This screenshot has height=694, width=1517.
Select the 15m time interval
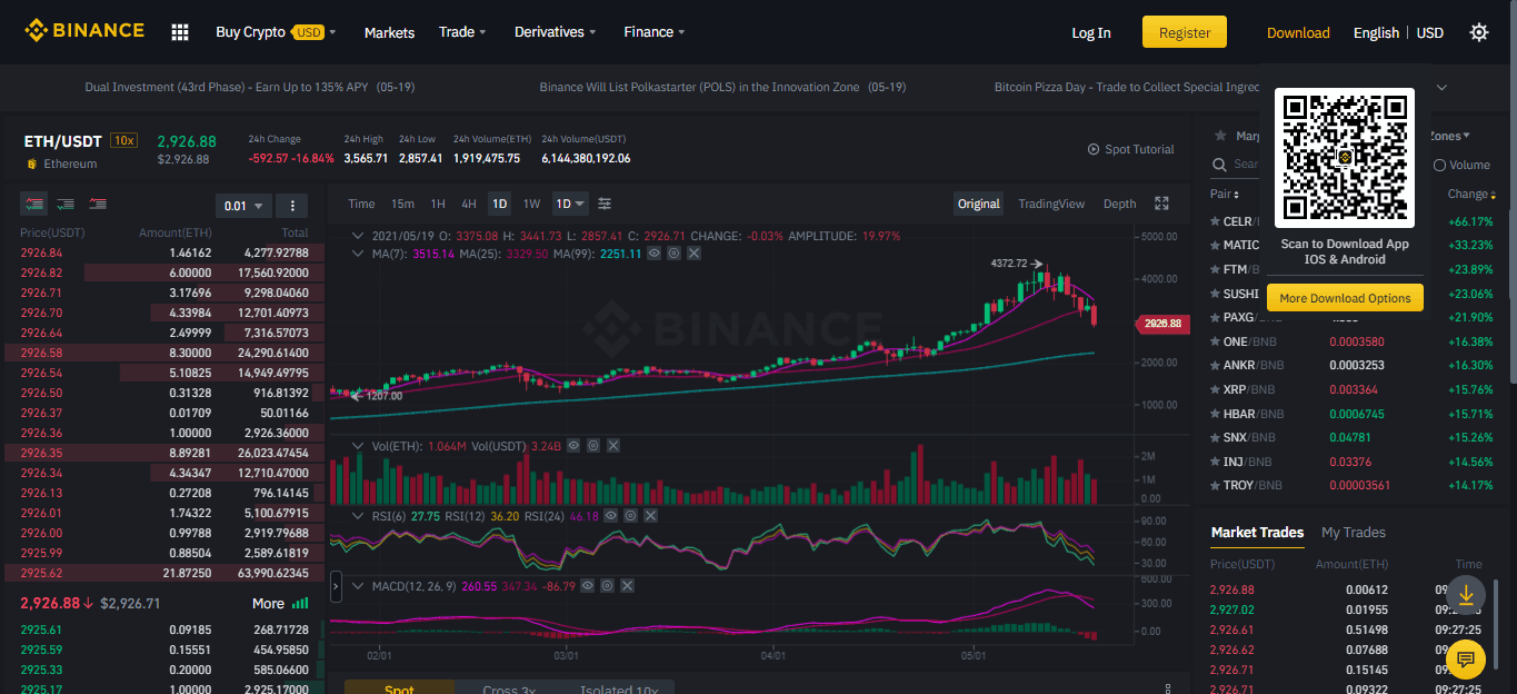402,203
